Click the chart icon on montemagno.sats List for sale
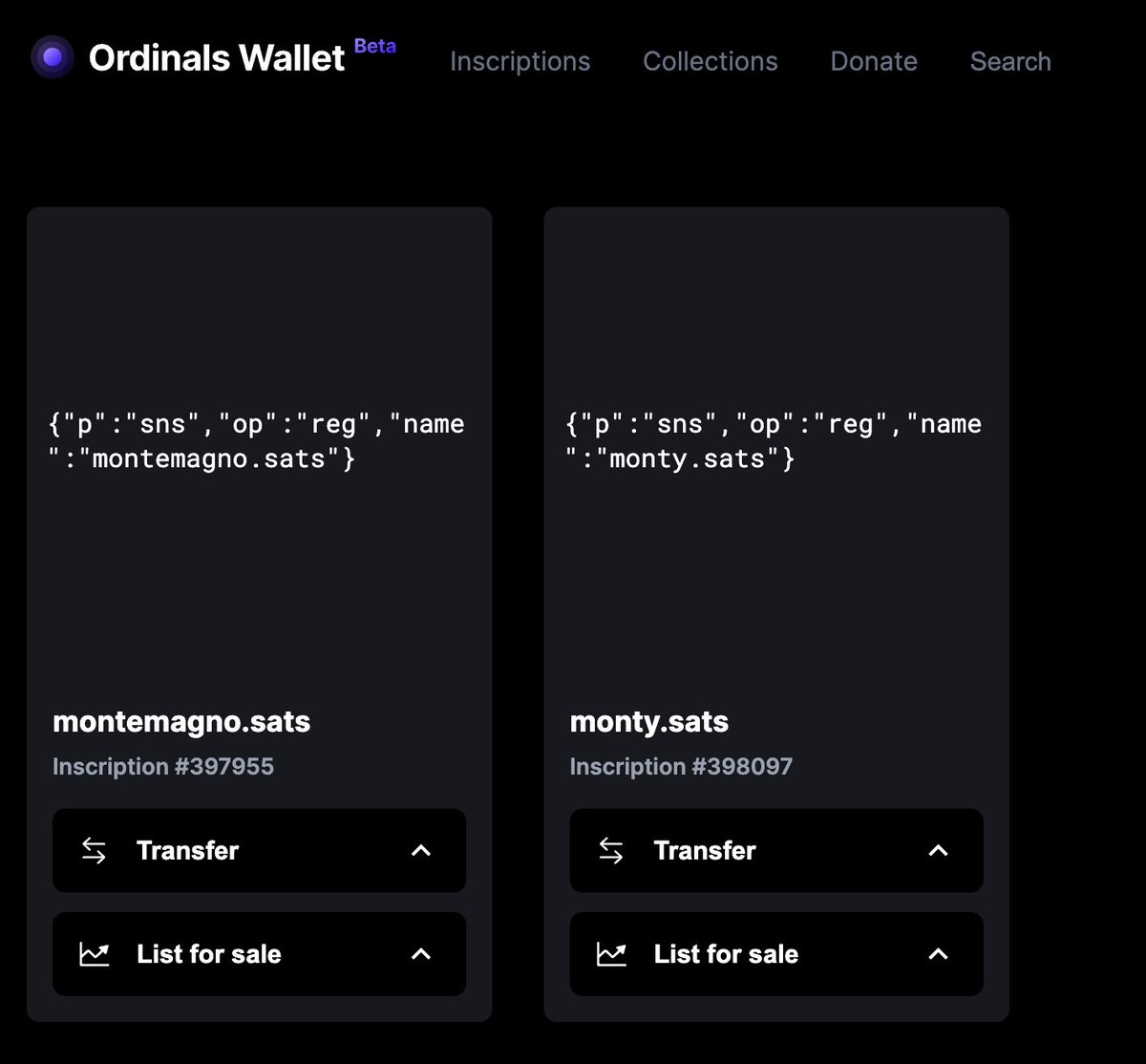The width and height of the screenshot is (1146, 1064). 95,953
